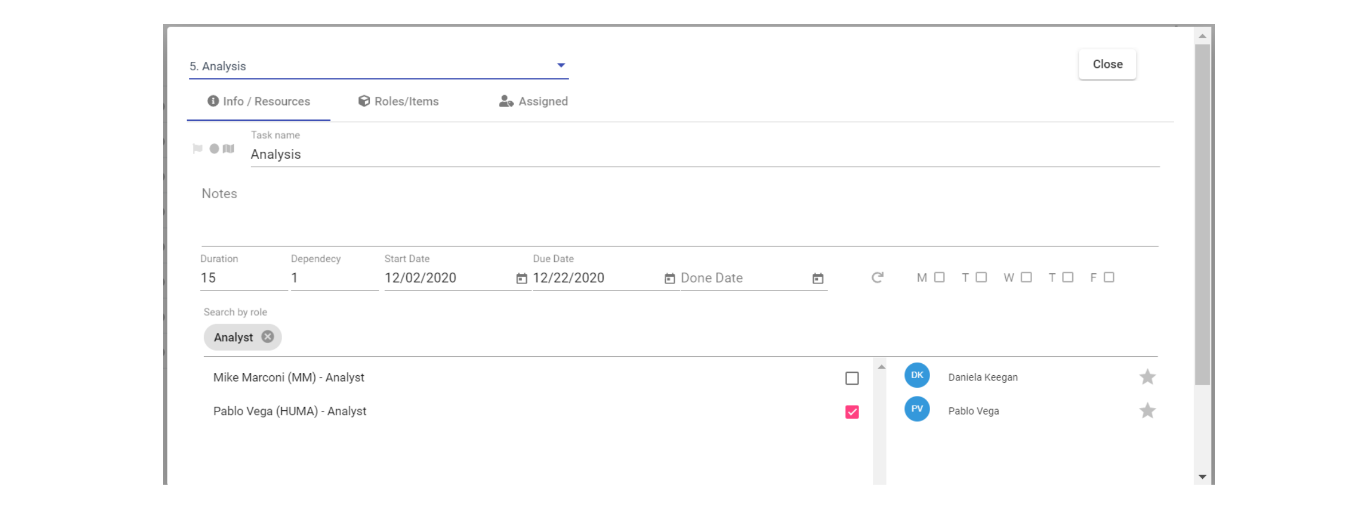This screenshot has width=1370, height=526.
Task: Click the circle status icon beside Task name
Action: click(x=214, y=149)
